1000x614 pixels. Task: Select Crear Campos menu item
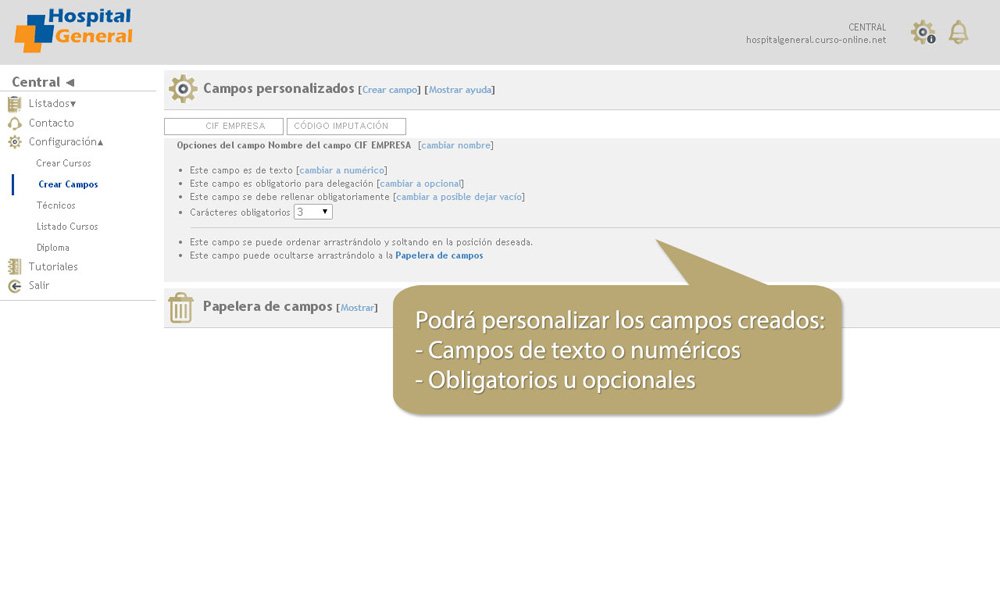tap(68, 184)
